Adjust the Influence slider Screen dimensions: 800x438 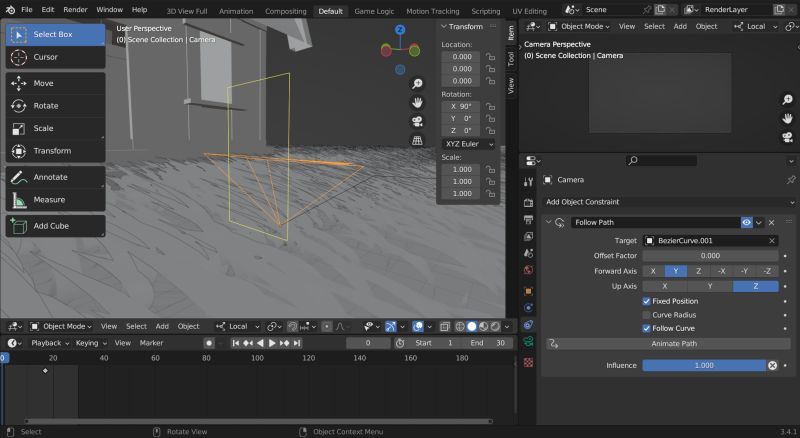[x=704, y=366]
